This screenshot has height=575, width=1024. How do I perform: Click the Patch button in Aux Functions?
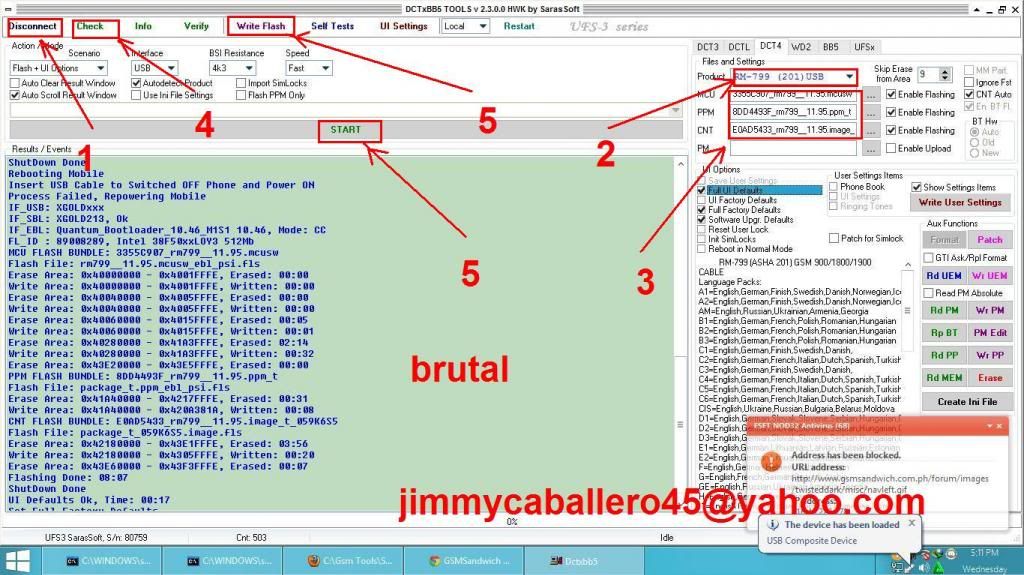[x=989, y=240]
